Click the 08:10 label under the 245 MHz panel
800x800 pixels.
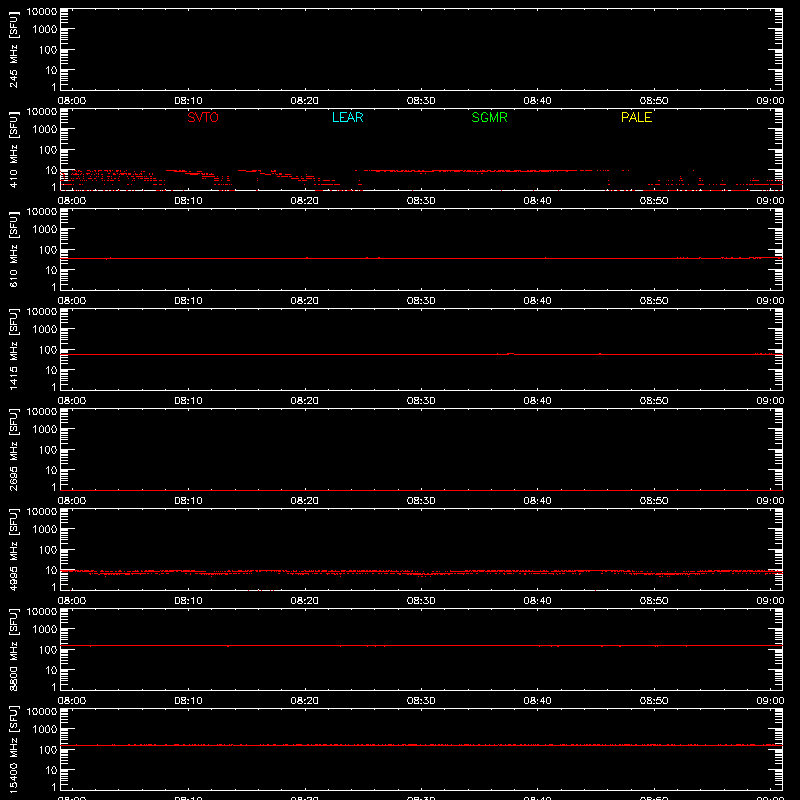point(188,101)
